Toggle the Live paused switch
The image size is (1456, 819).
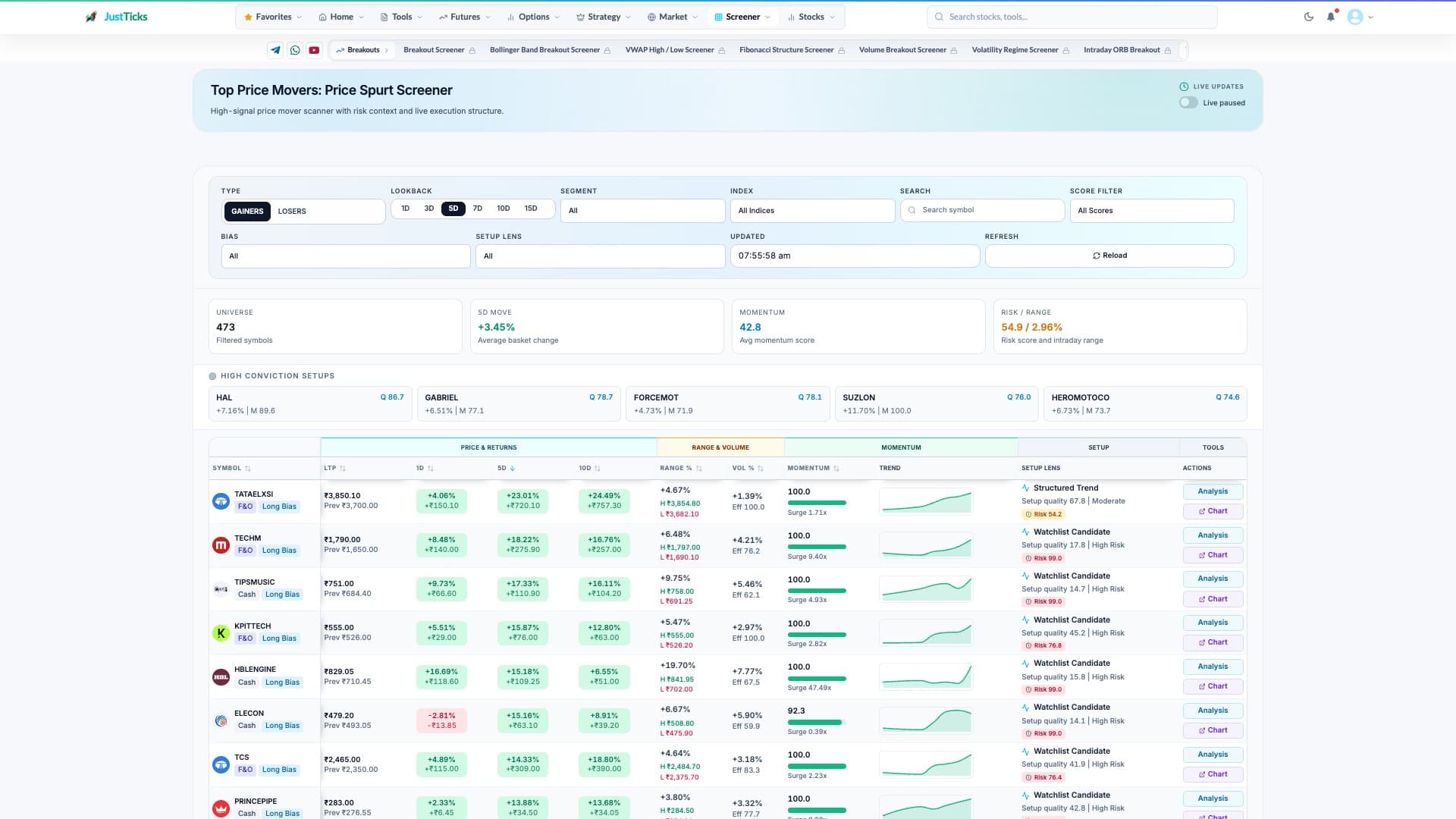[x=1188, y=102]
